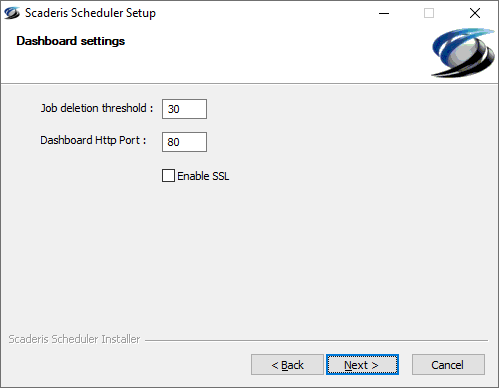Screen dimensions: 499x388
Task: Focus the Dashboard Http Port field
Action: click(x=184, y=142)
